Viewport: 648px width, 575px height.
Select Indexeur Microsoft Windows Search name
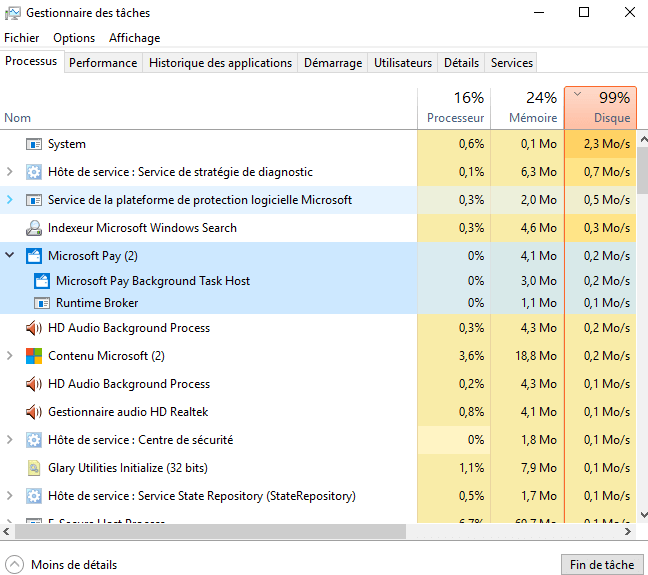pyautogui.click(x=142, y=228)
